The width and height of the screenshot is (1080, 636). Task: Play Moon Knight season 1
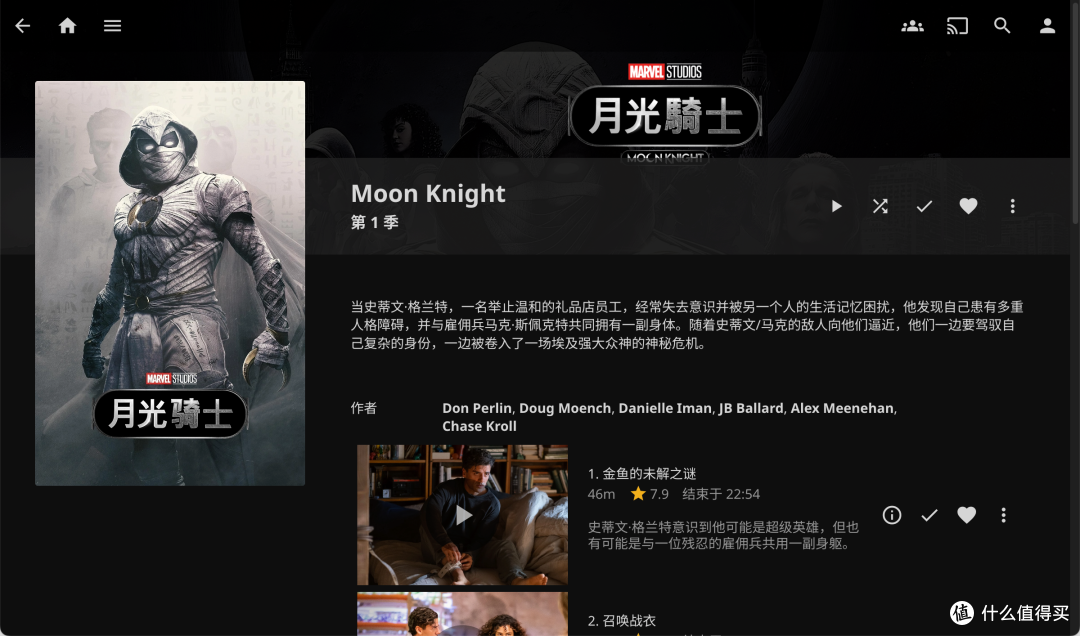click(836, 206)
